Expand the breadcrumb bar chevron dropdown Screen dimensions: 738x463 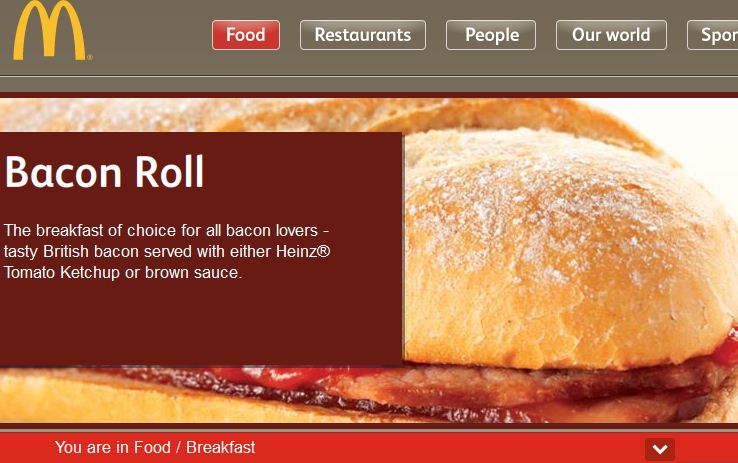tap(660, 449)
